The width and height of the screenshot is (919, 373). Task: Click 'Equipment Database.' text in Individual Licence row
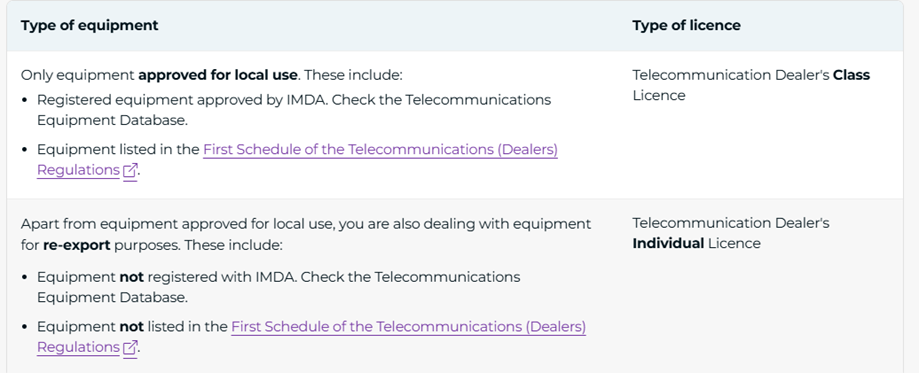(x=113, y=297)
